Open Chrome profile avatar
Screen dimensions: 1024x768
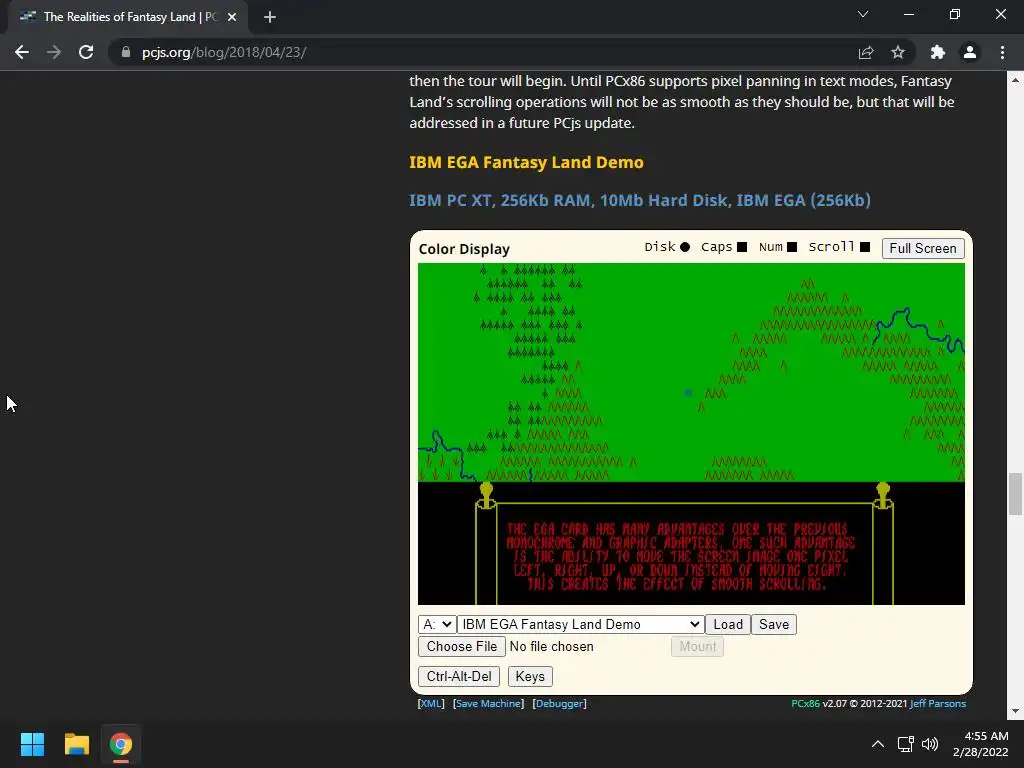pos(970,52)
